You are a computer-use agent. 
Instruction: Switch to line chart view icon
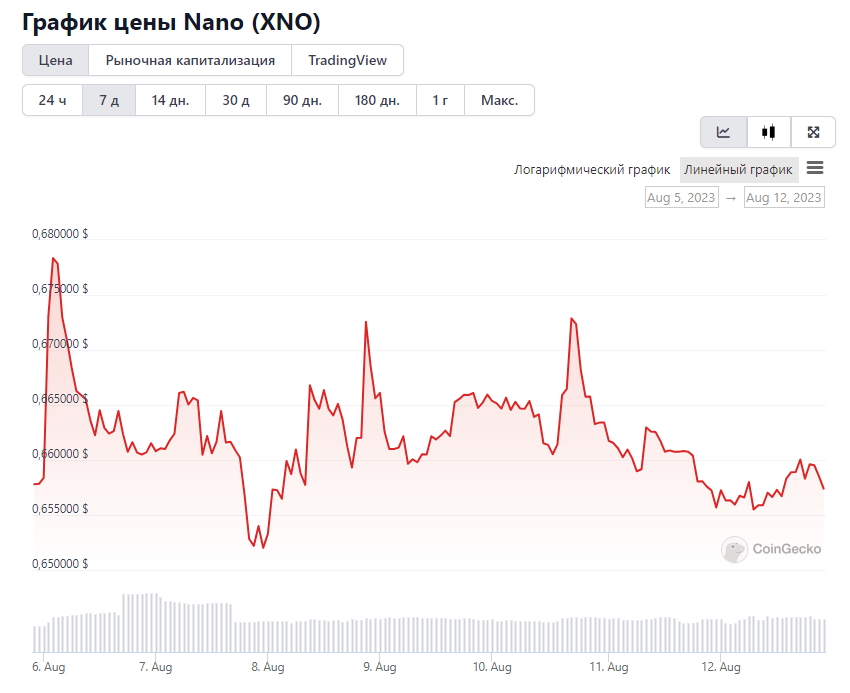pyautogui.click(x=723, y=132)
